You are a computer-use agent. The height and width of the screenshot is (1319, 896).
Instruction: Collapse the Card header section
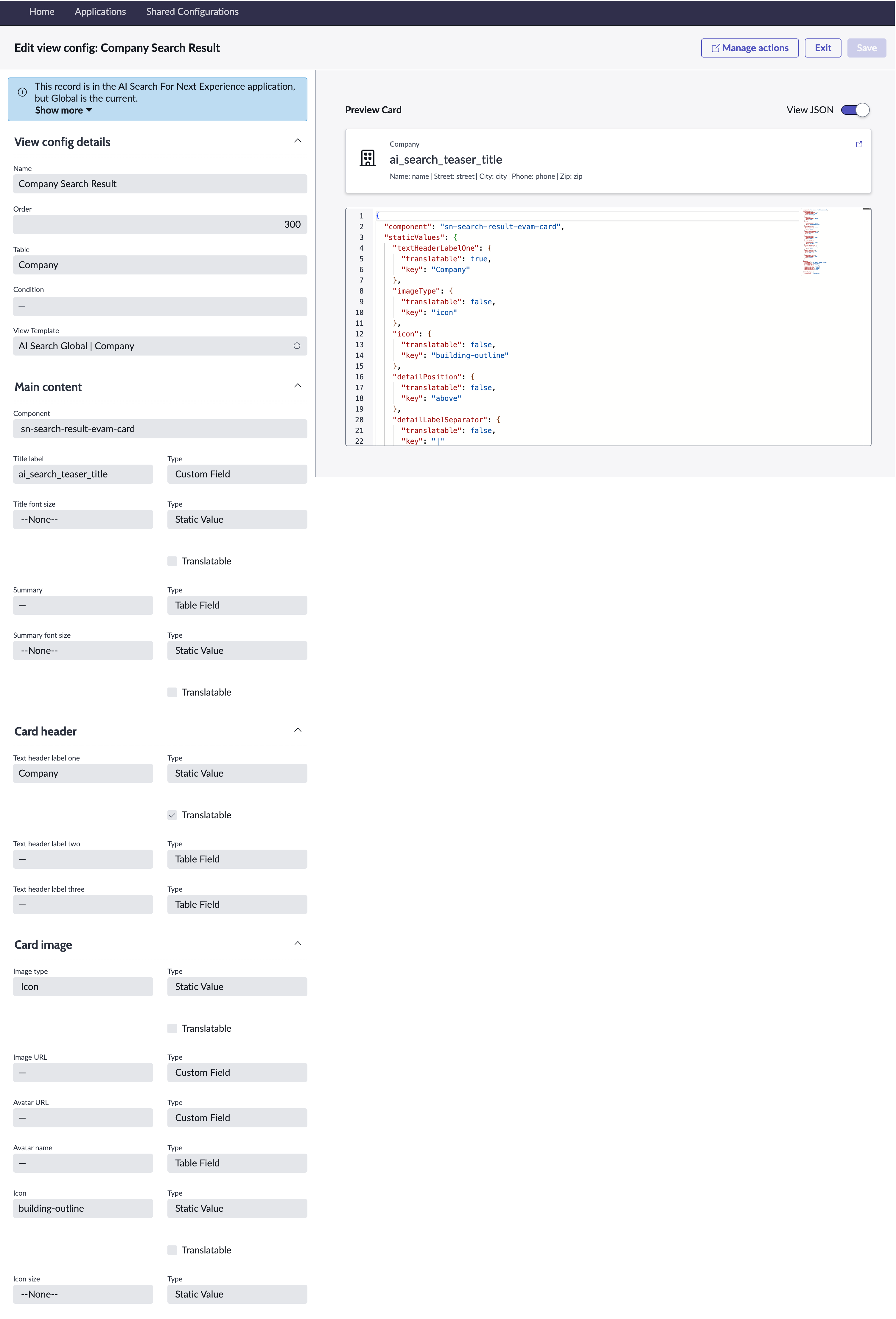point(297,730)
